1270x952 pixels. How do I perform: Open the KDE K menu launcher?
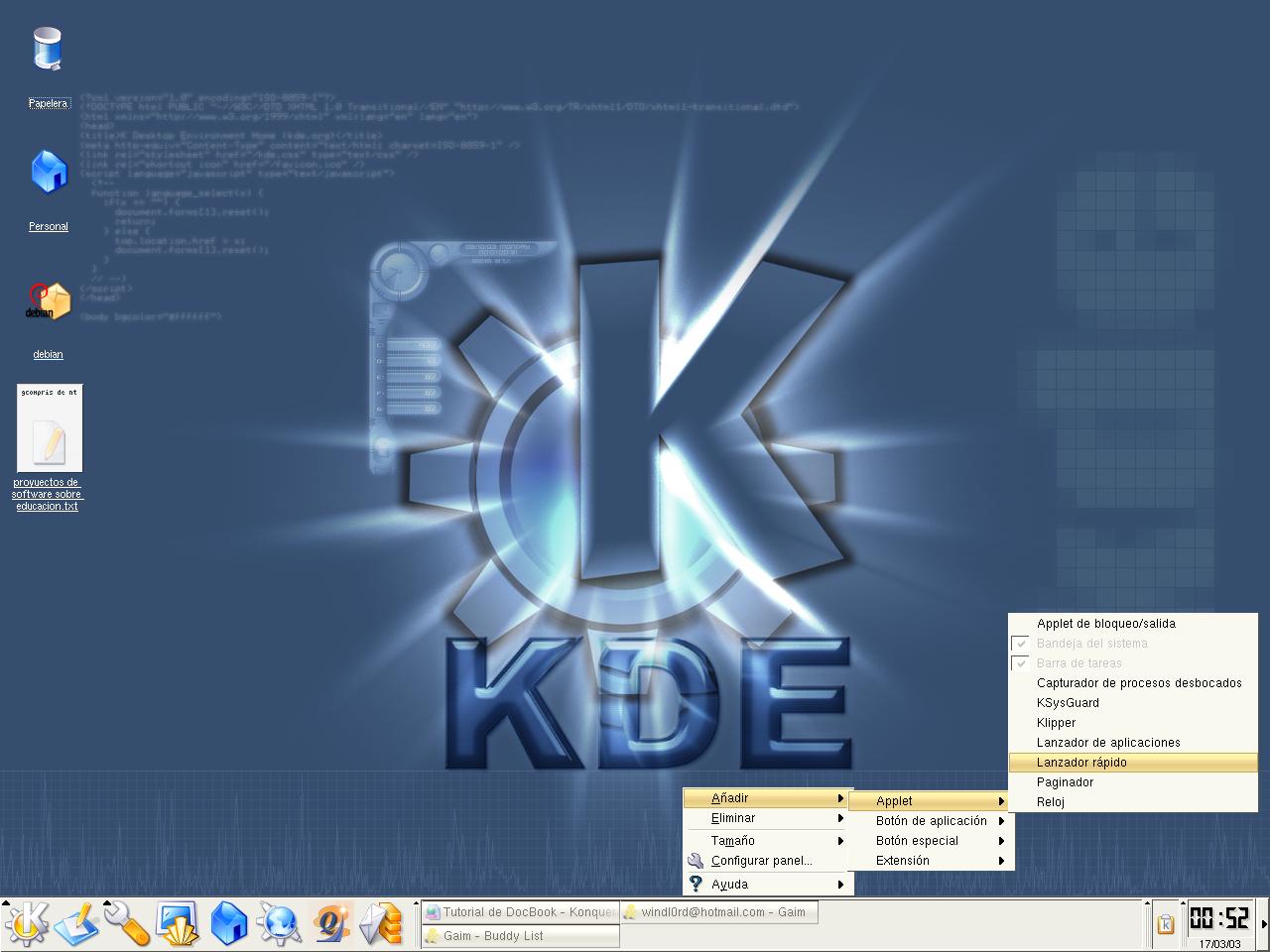[x=26, y=924]
